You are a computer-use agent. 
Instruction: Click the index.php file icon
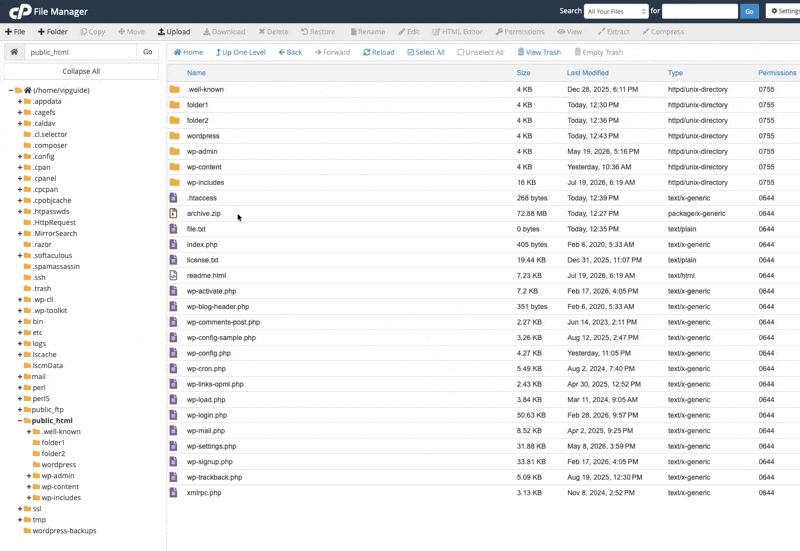pyautogui.click(x=173, y=244)
